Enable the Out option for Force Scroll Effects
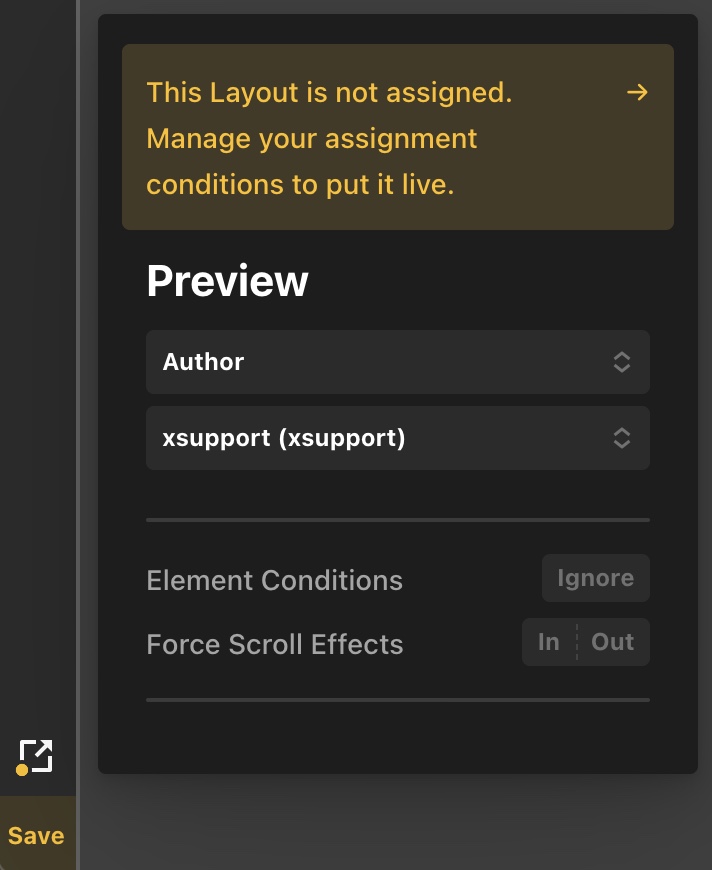 point(613,642)
